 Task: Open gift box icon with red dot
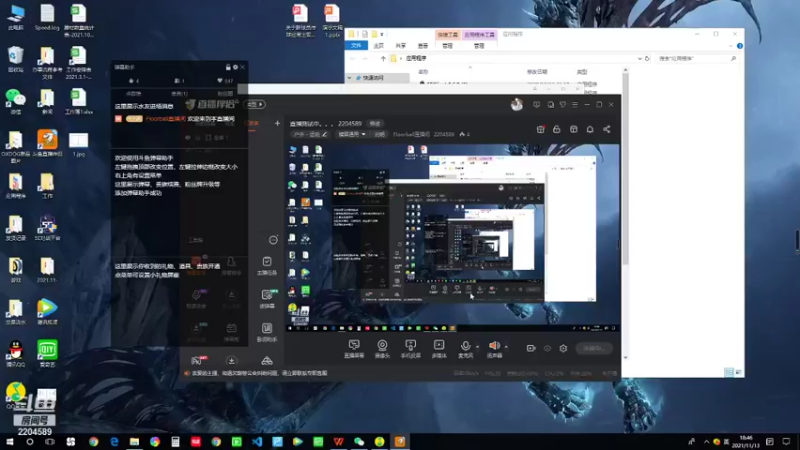[540, 130]
